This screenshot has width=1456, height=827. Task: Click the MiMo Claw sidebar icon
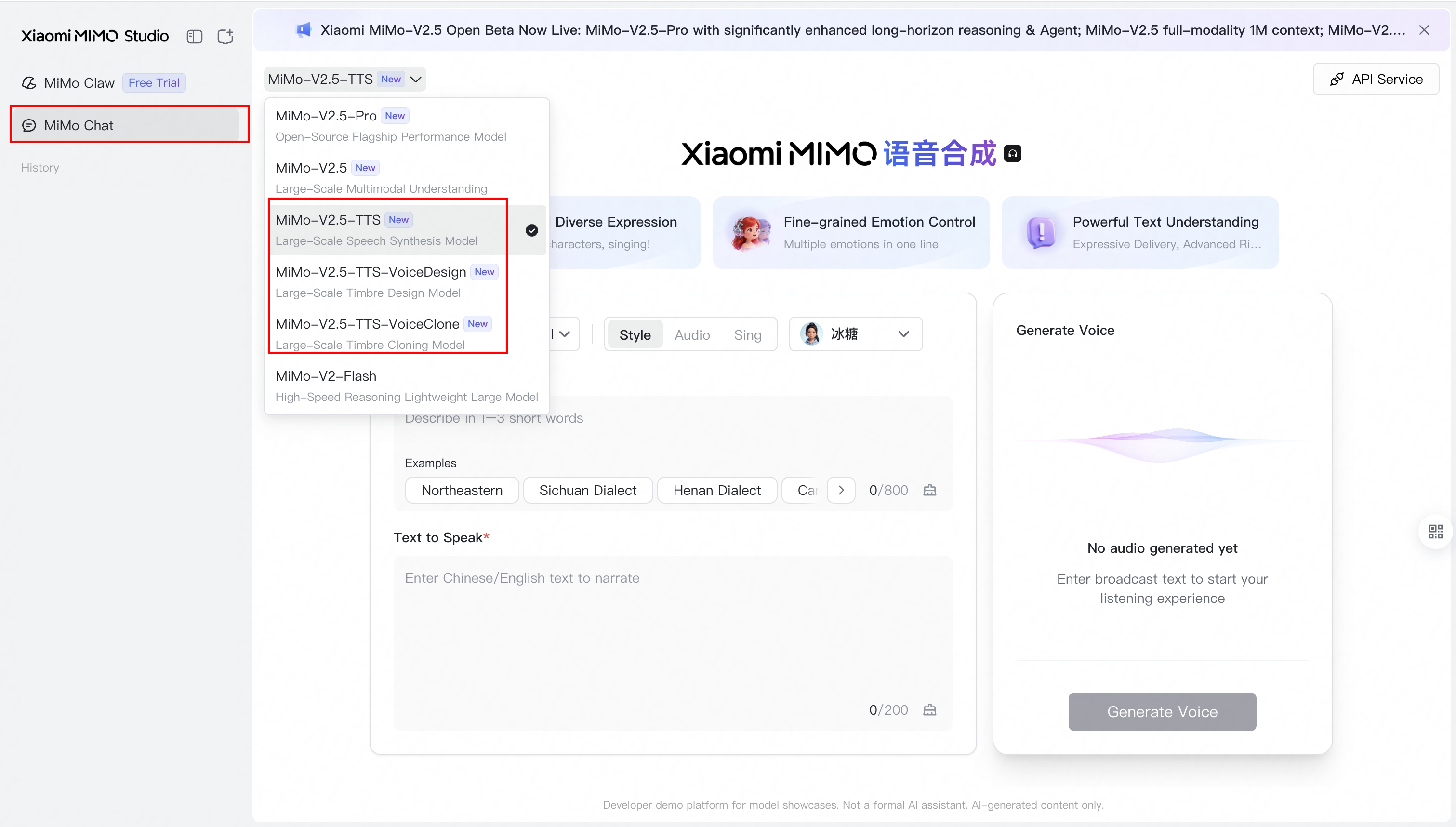[29, 83]
